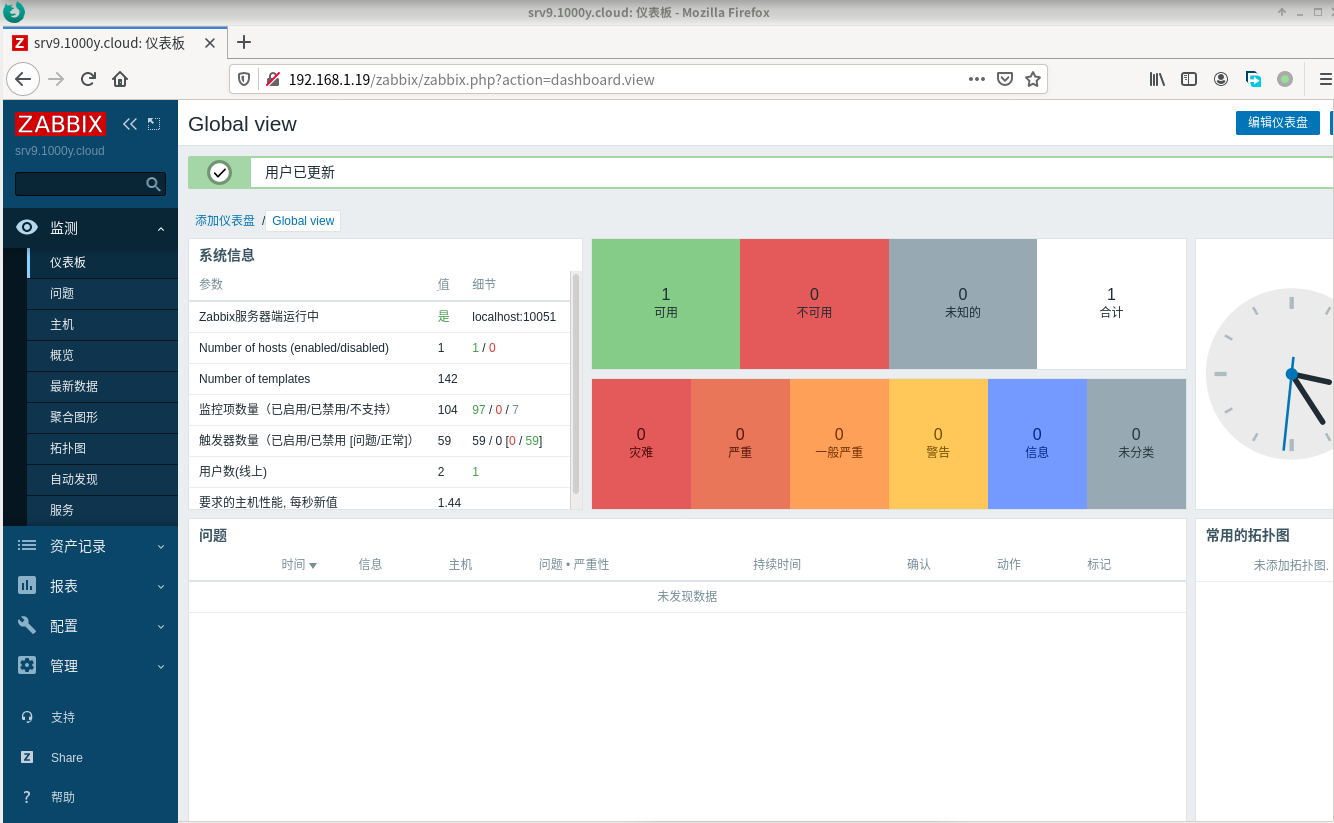Image resolution: width=1334 pixels, height=823 pixels.
Task: Open the 监测 (Monitoring) eye icon in sidebar
Action: (26, 227)
